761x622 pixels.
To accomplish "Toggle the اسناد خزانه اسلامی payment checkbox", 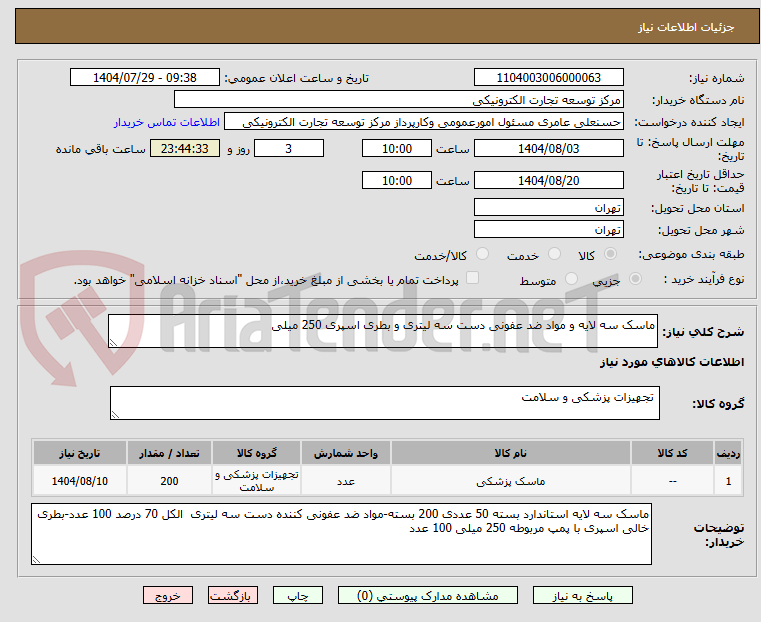I will click(x=472, y=278).
